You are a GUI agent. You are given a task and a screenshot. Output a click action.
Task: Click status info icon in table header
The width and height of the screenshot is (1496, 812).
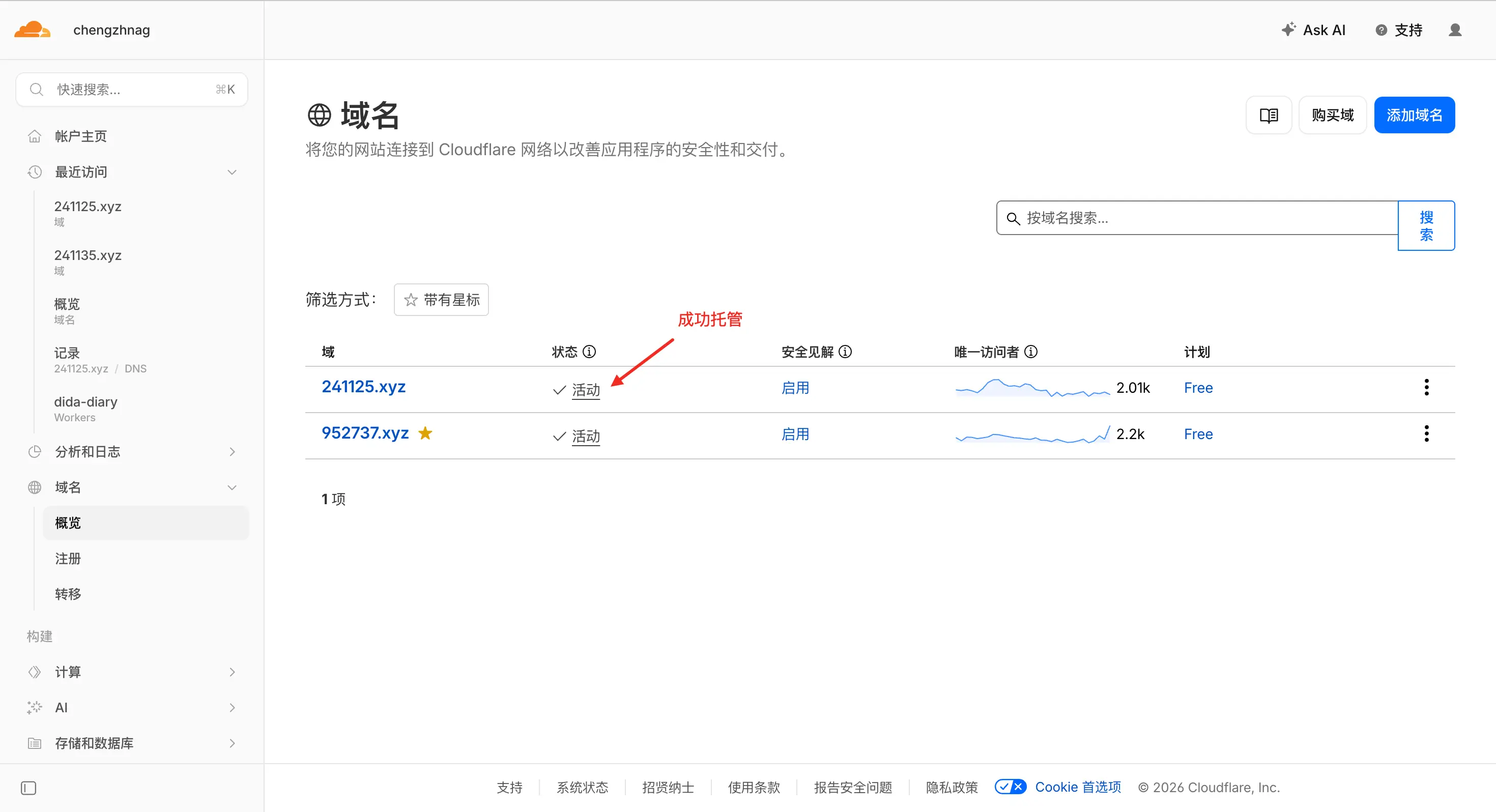[589, 352]
